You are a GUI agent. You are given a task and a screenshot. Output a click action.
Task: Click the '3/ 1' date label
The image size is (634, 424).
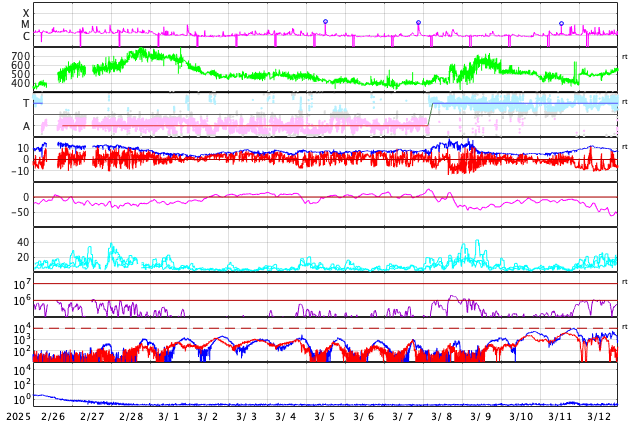click(x=169, y=416)
